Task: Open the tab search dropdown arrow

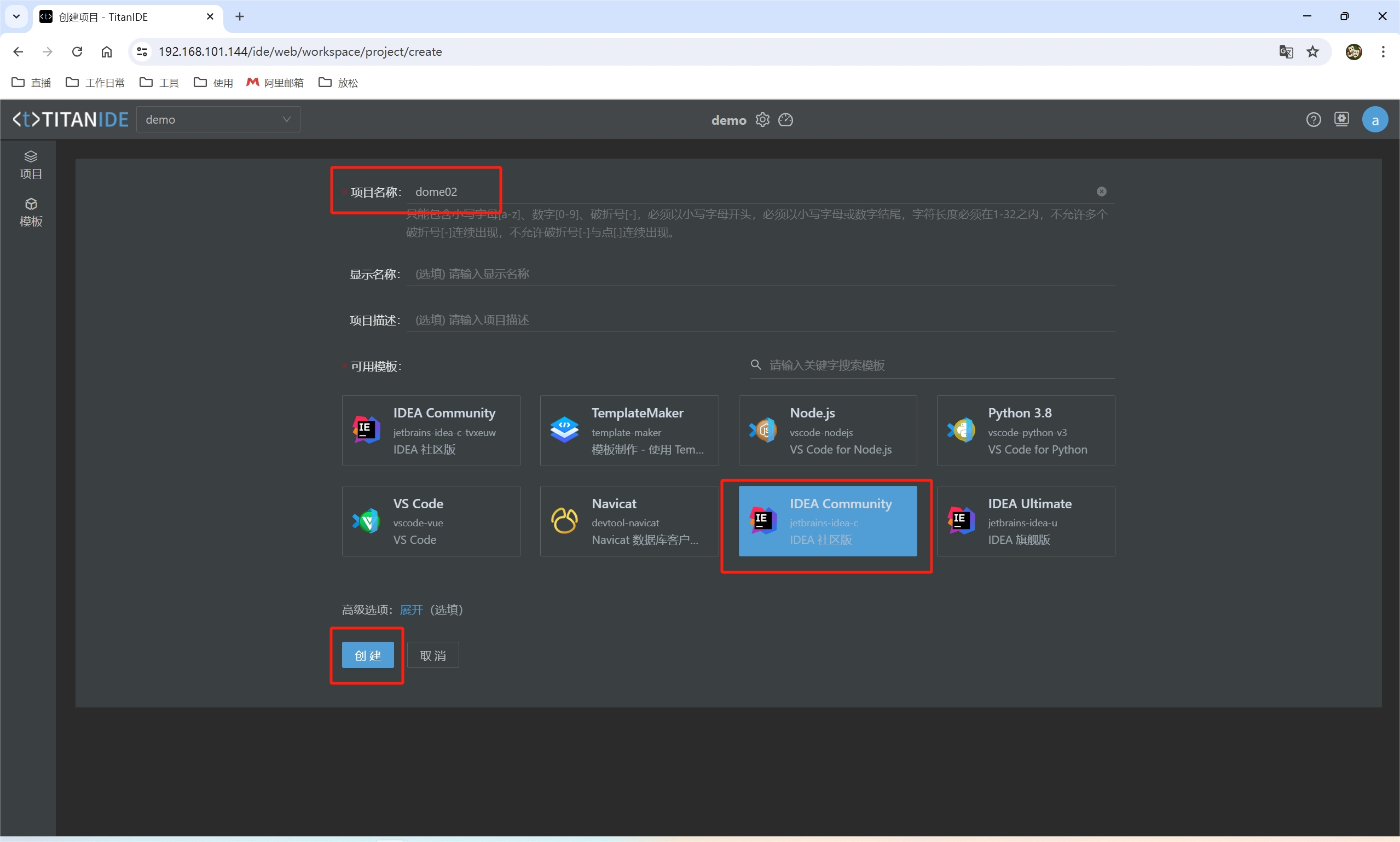Action: coord(16,16)
